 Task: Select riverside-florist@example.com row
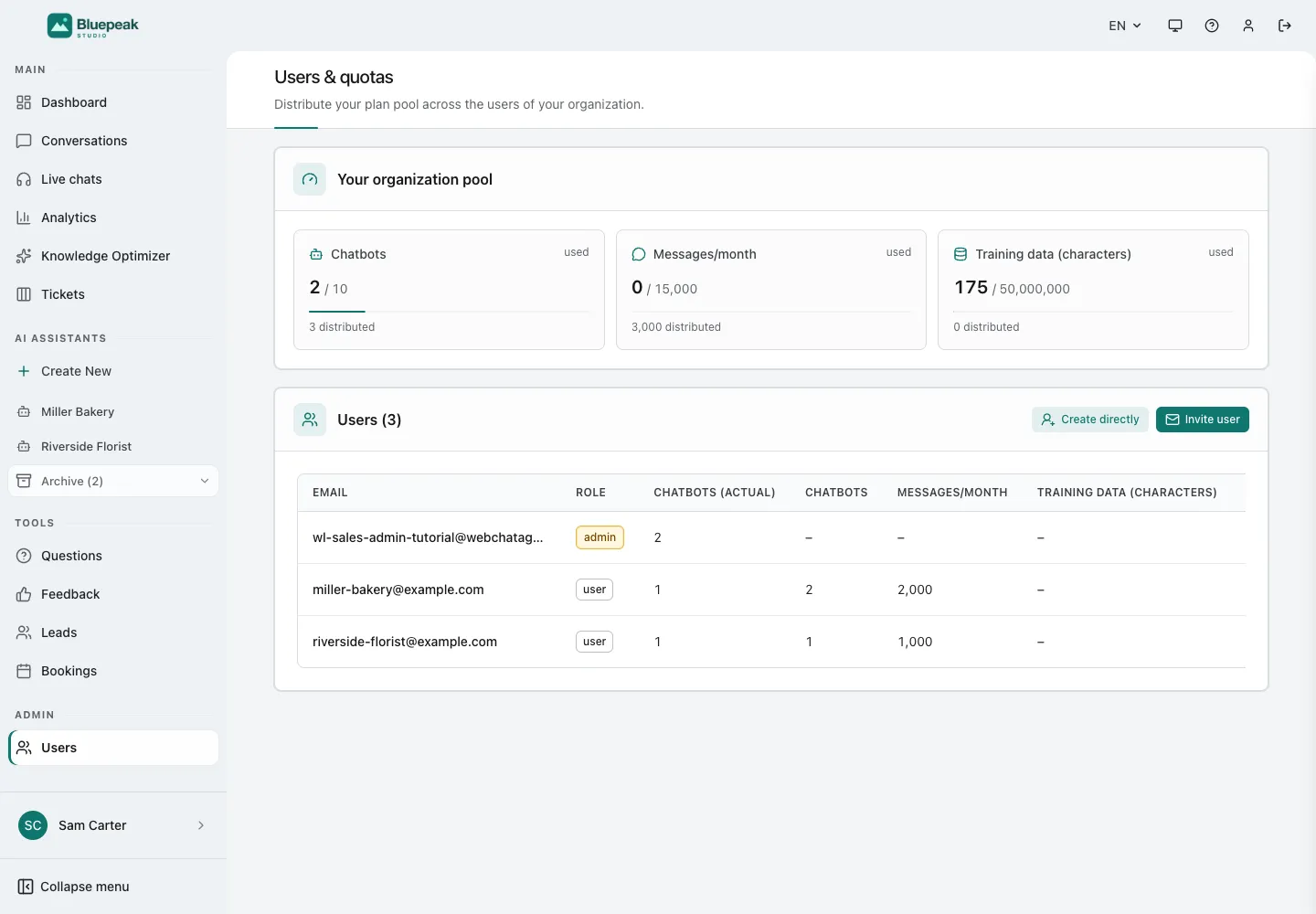pos(771,642)
